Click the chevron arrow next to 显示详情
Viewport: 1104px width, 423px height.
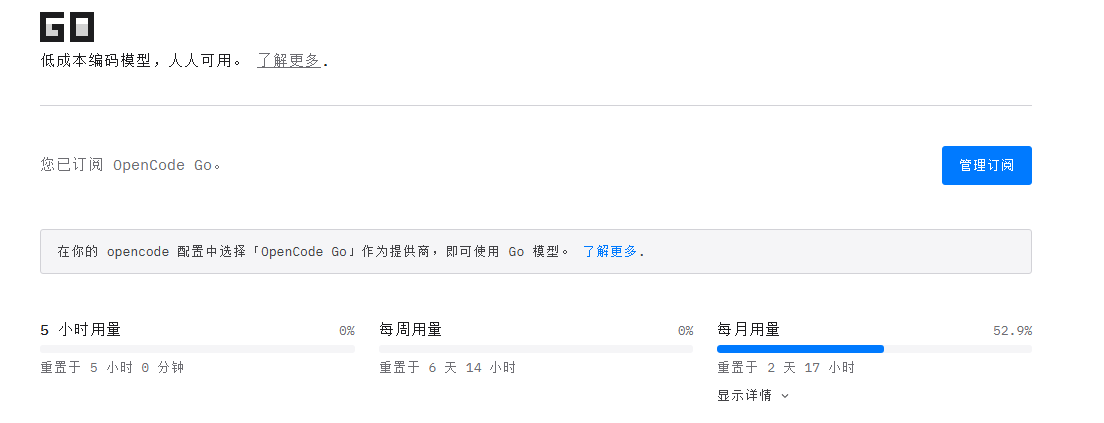[785, 396]
